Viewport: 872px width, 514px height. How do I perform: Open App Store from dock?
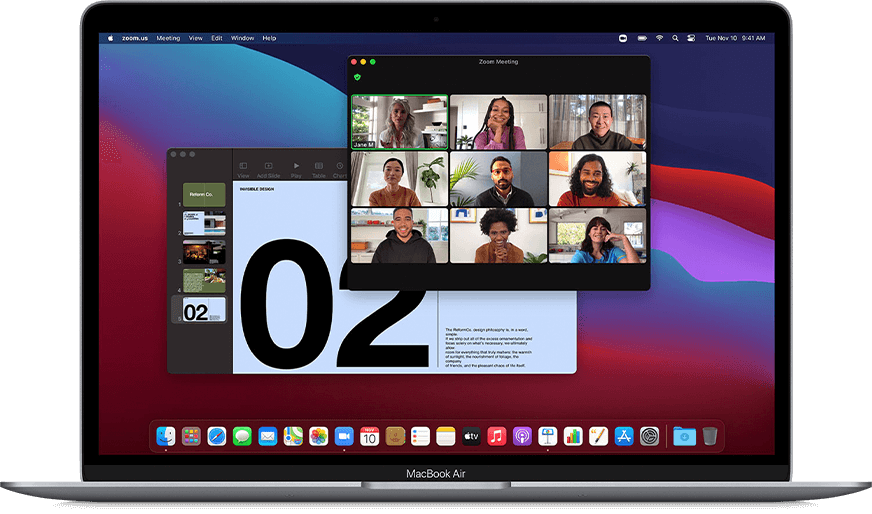[624, 437]
